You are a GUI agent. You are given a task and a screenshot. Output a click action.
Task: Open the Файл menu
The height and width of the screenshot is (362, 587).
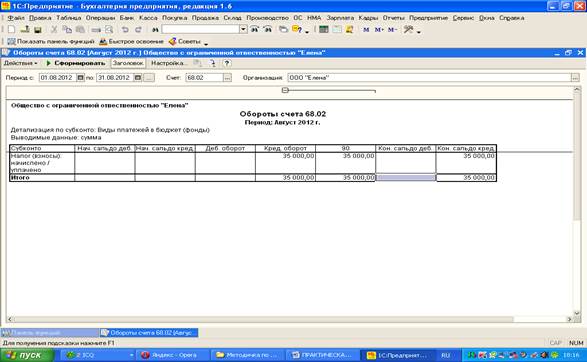(x=16, y=18)
